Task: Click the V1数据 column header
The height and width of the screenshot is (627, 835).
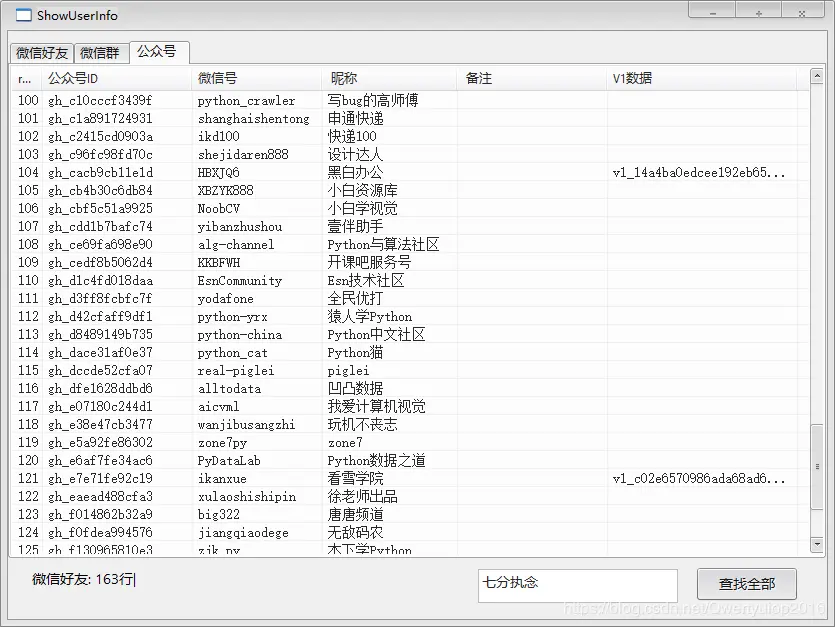Action: (x=702, y=78)
